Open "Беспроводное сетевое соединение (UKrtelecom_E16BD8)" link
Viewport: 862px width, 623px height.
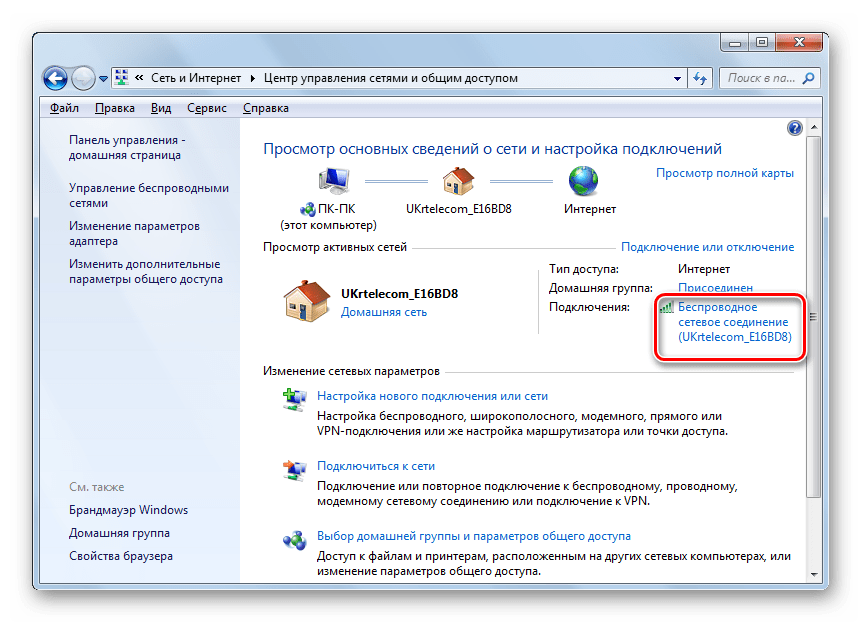[x=734, y=322]
